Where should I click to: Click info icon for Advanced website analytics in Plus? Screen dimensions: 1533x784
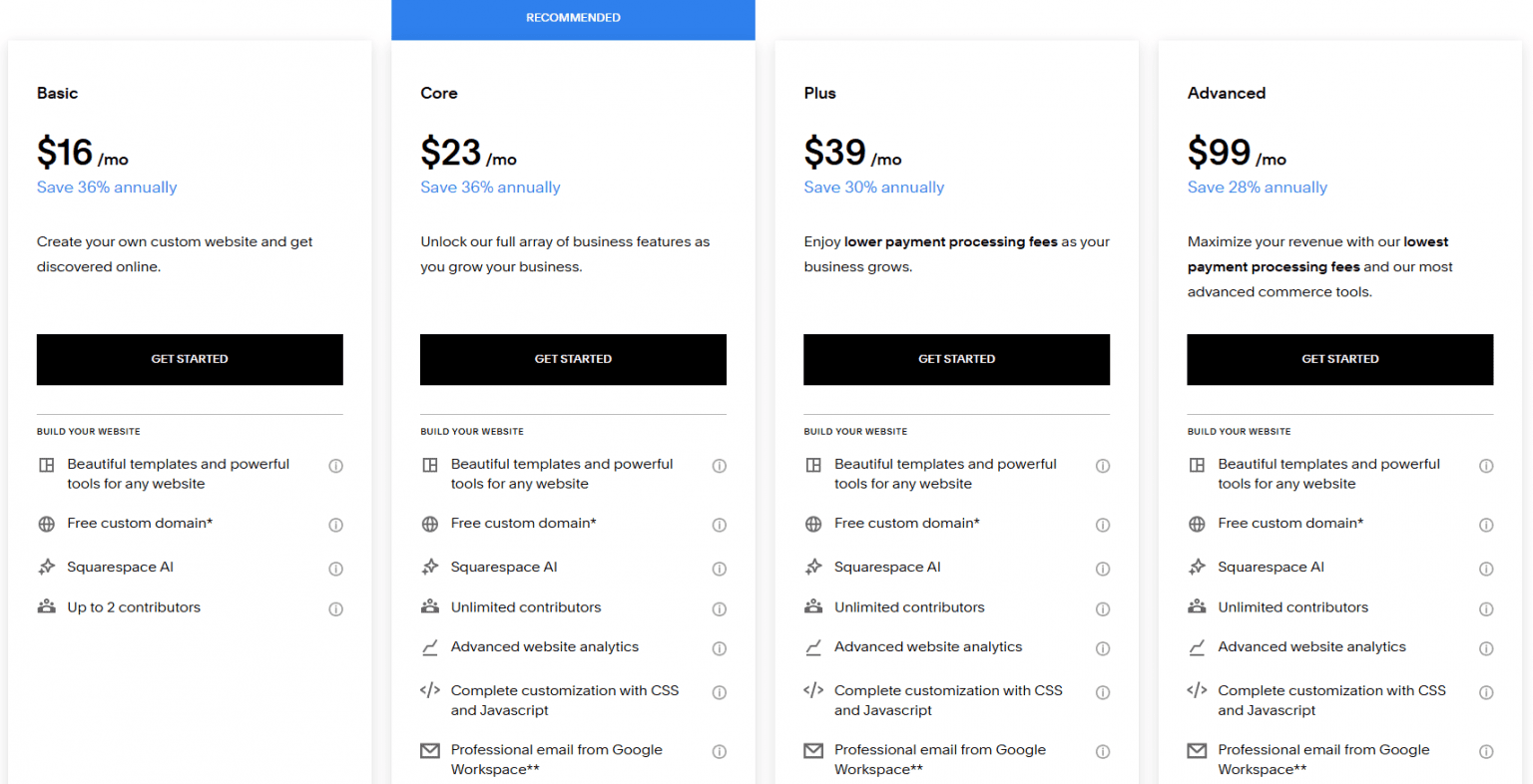click(x=1103, y=648)
